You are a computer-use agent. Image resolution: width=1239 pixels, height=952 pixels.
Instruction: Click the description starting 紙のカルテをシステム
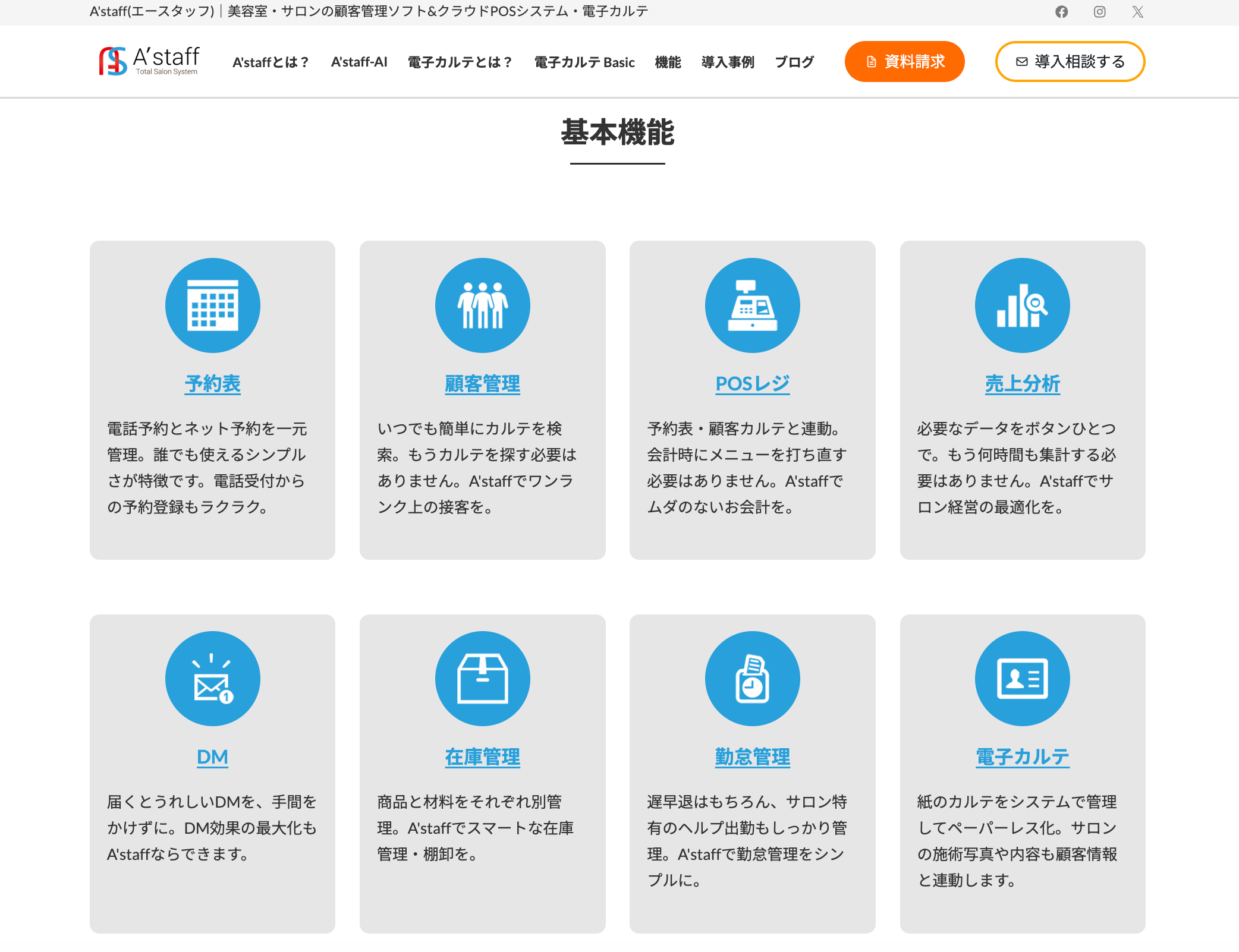pyautogui.click(x=1017, y=841)
